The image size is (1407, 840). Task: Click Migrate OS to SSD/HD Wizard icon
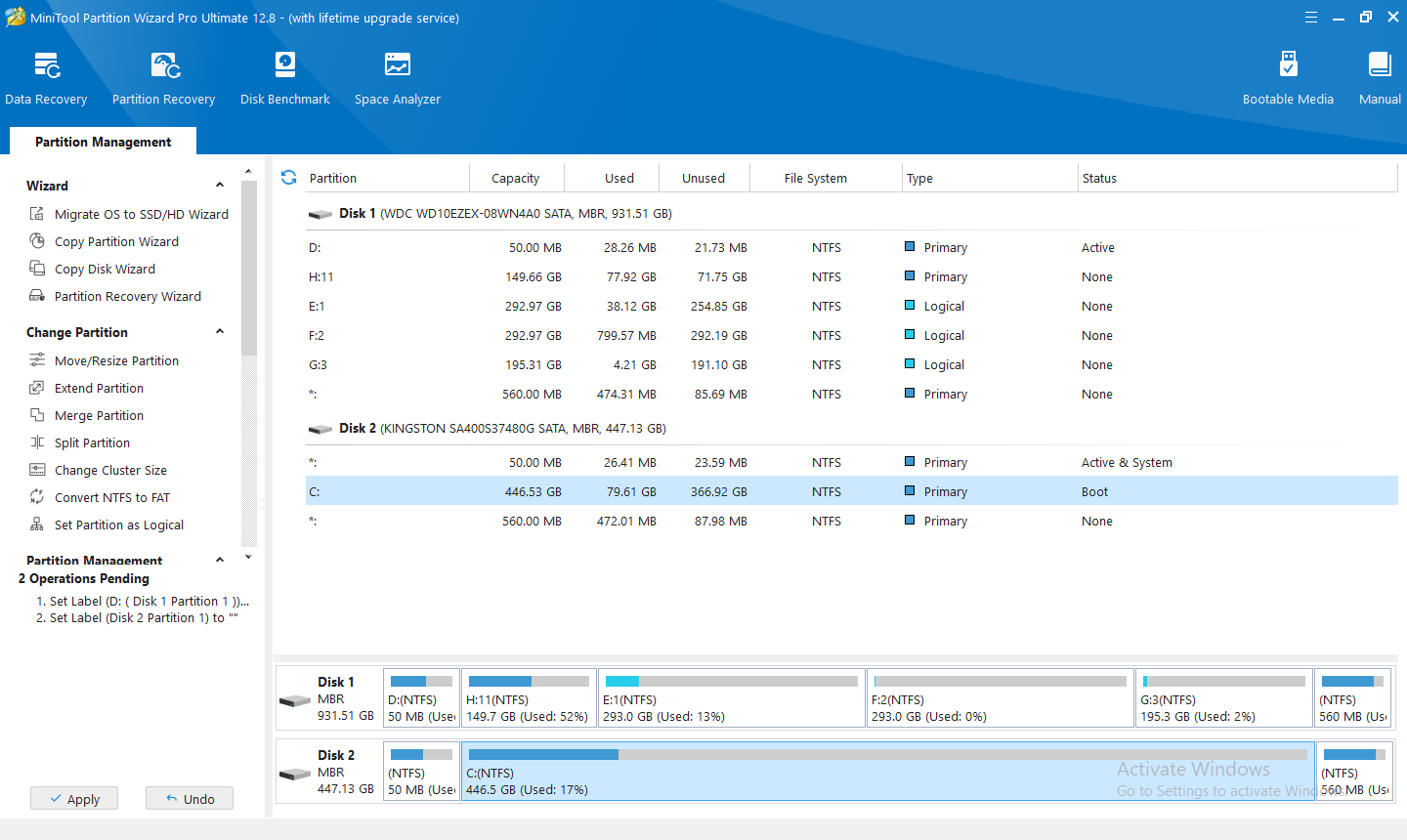pyautogui.click(x=37, y=214)
